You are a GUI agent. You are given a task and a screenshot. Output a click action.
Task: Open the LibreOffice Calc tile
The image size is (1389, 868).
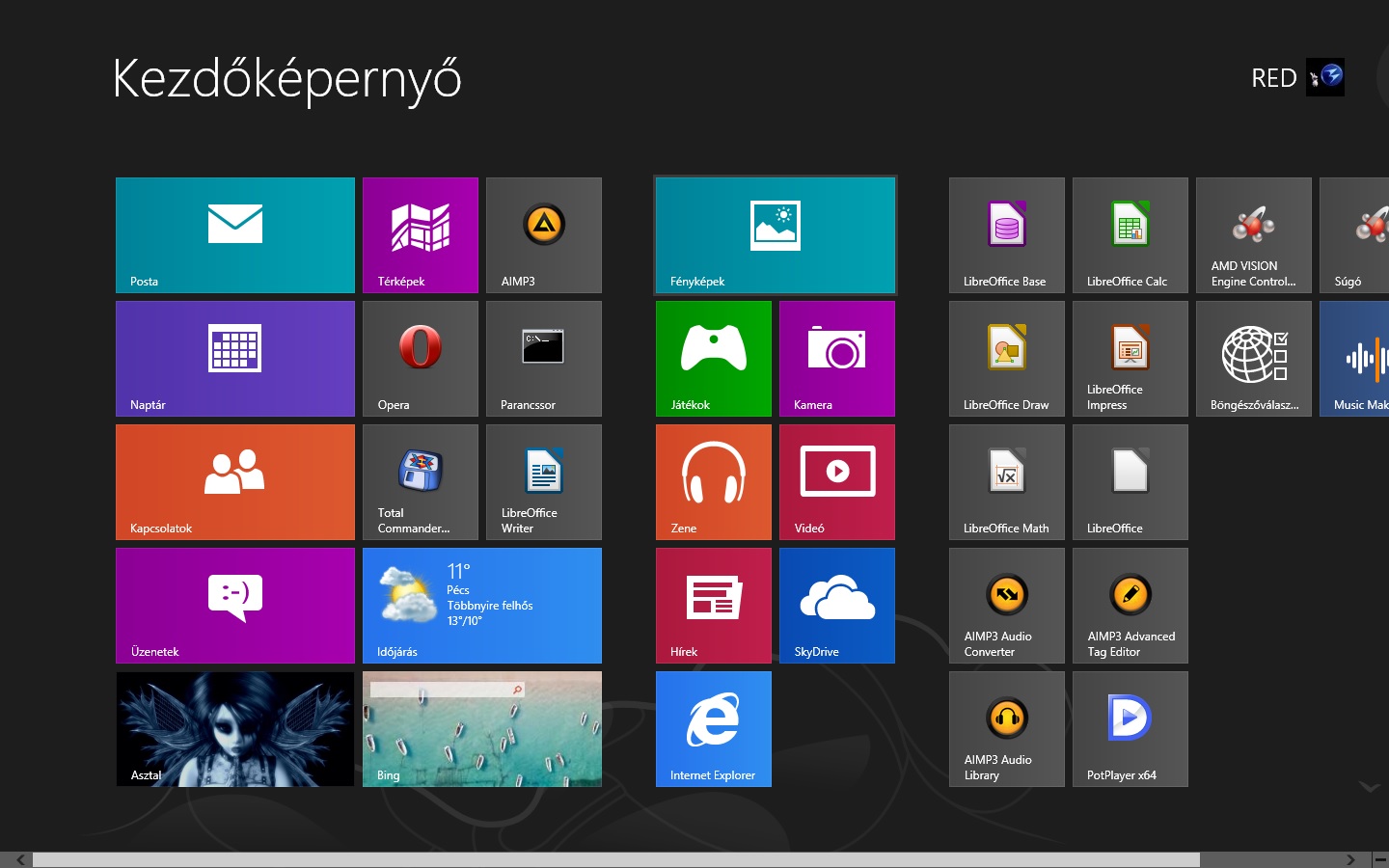(x=1130, y=235)
